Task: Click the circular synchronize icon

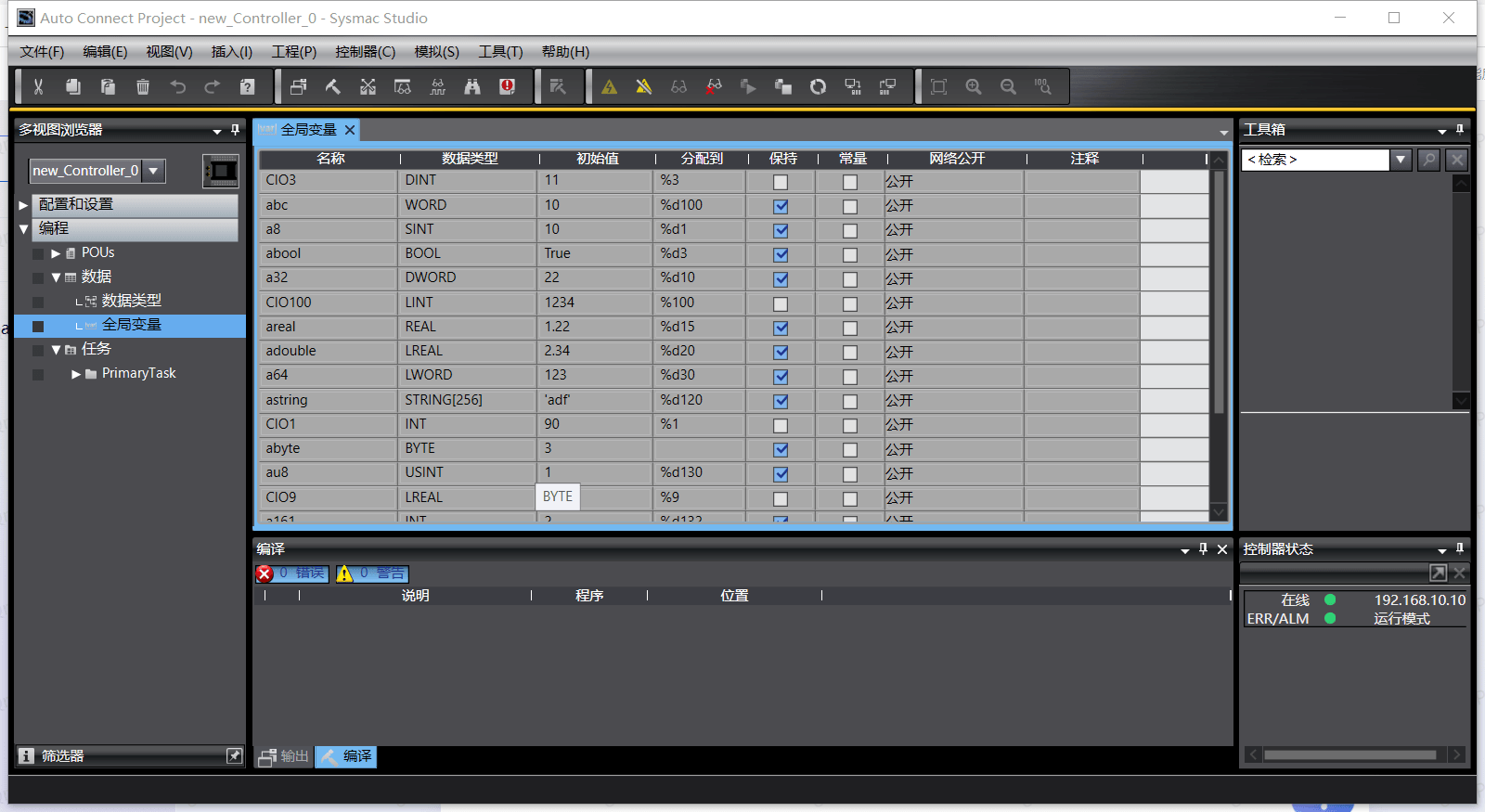Action: point(818,86)
